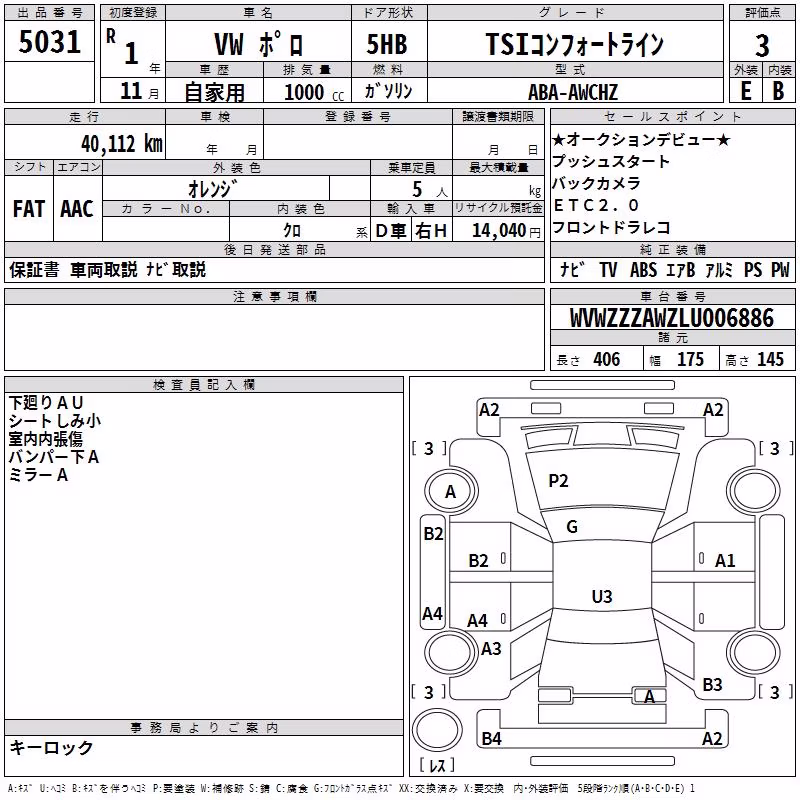Viewport: 800px width, 800px height.
Task: Click the P2 mark on the hood
Action: click(x=558, y=481)
